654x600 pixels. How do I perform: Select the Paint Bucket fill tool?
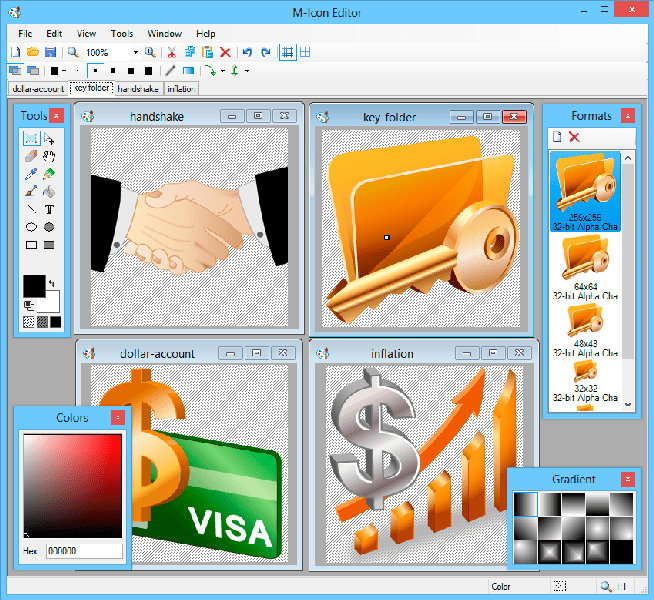pyautogui.click(x=49, y=191)
